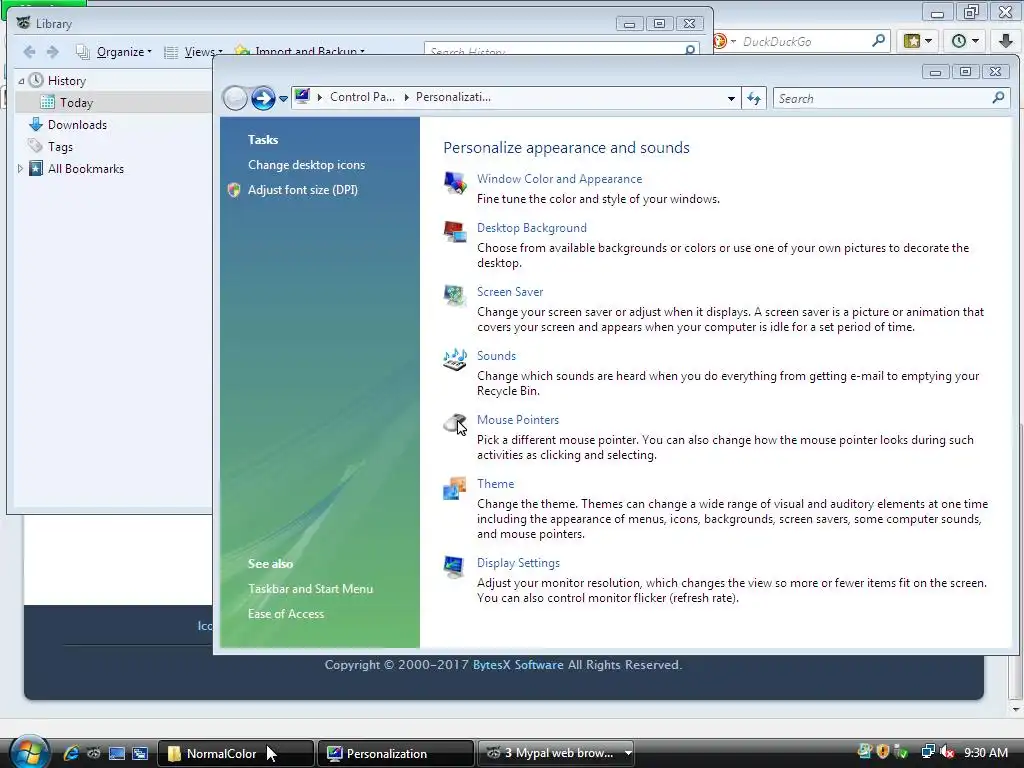Viewport: 1024px width, 768px height.
Task: Launch Mypal raccoon icon in Quick Launch
Action: (x=93, y=753)
